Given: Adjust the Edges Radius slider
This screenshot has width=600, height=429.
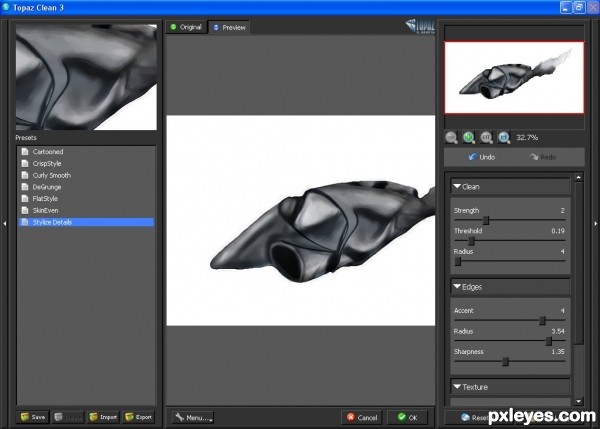Looking at the screenshot, I should [549, 341].
